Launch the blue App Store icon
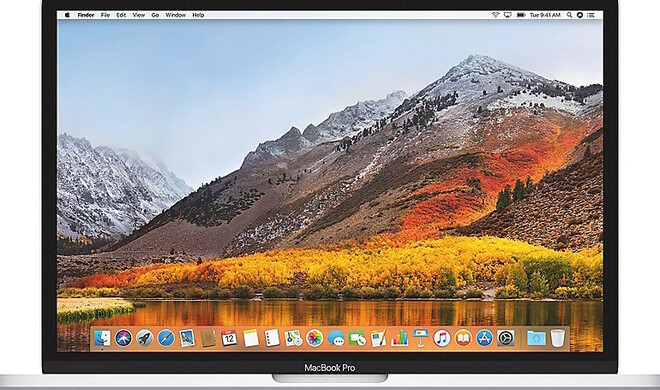This screenshot has height=390, width=660. click(x=484, y=338)
